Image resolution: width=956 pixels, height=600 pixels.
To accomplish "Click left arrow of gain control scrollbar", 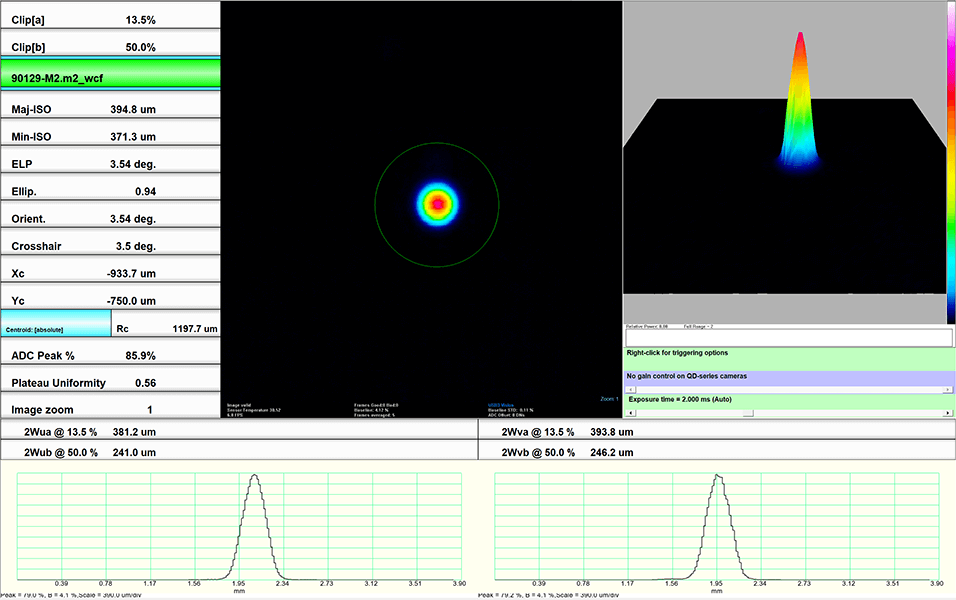I will 630,388.
